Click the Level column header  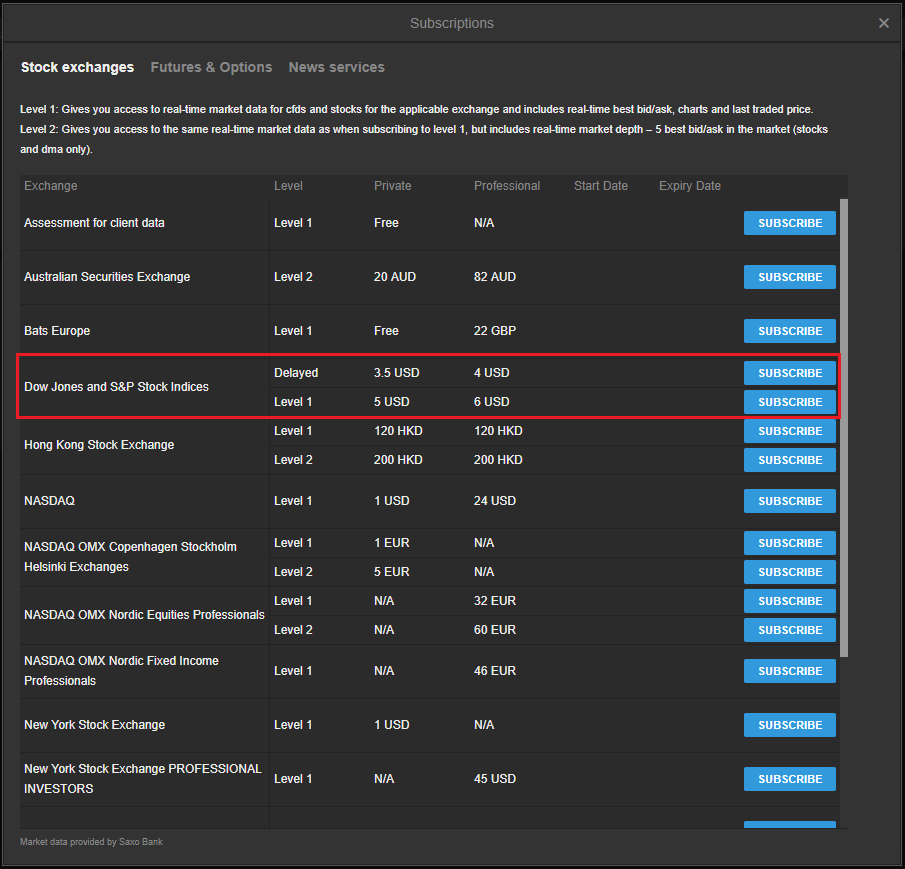click(x=288, y=186)
